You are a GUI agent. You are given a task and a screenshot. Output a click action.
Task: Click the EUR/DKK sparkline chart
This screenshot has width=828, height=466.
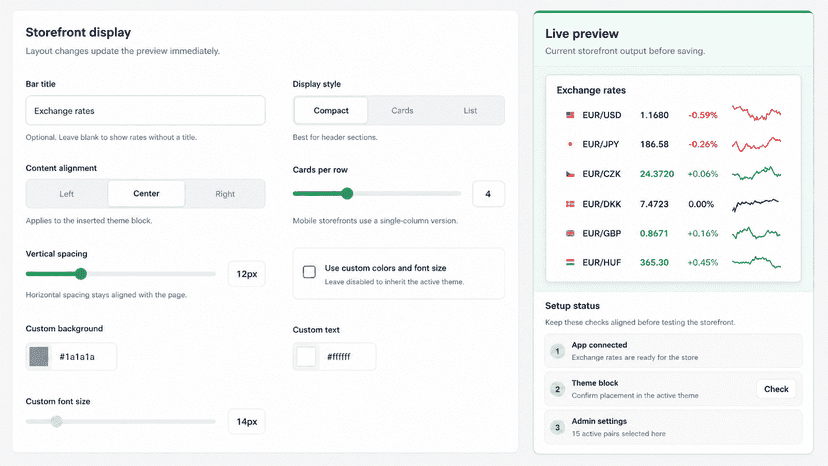755,204
